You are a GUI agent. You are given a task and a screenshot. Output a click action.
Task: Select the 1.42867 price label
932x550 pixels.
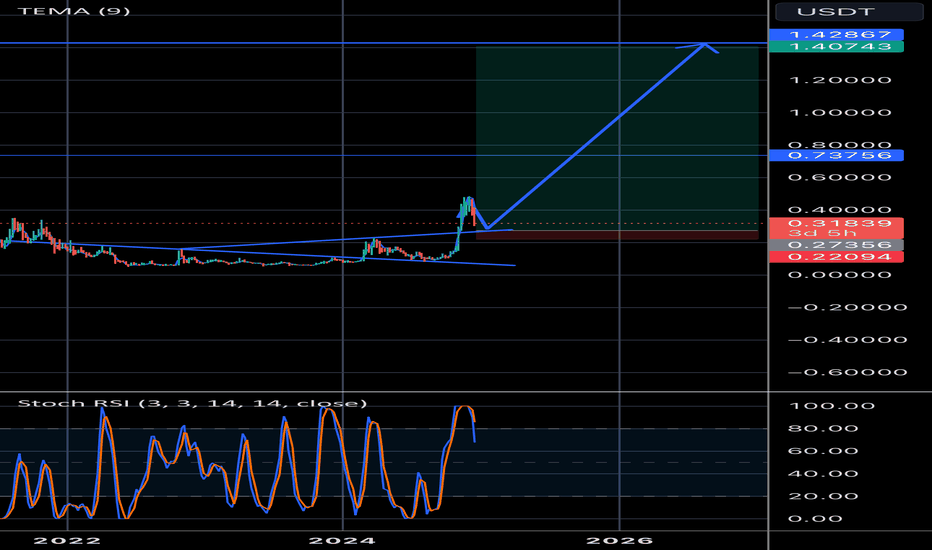pyautogui.click(x=836, y=34)
